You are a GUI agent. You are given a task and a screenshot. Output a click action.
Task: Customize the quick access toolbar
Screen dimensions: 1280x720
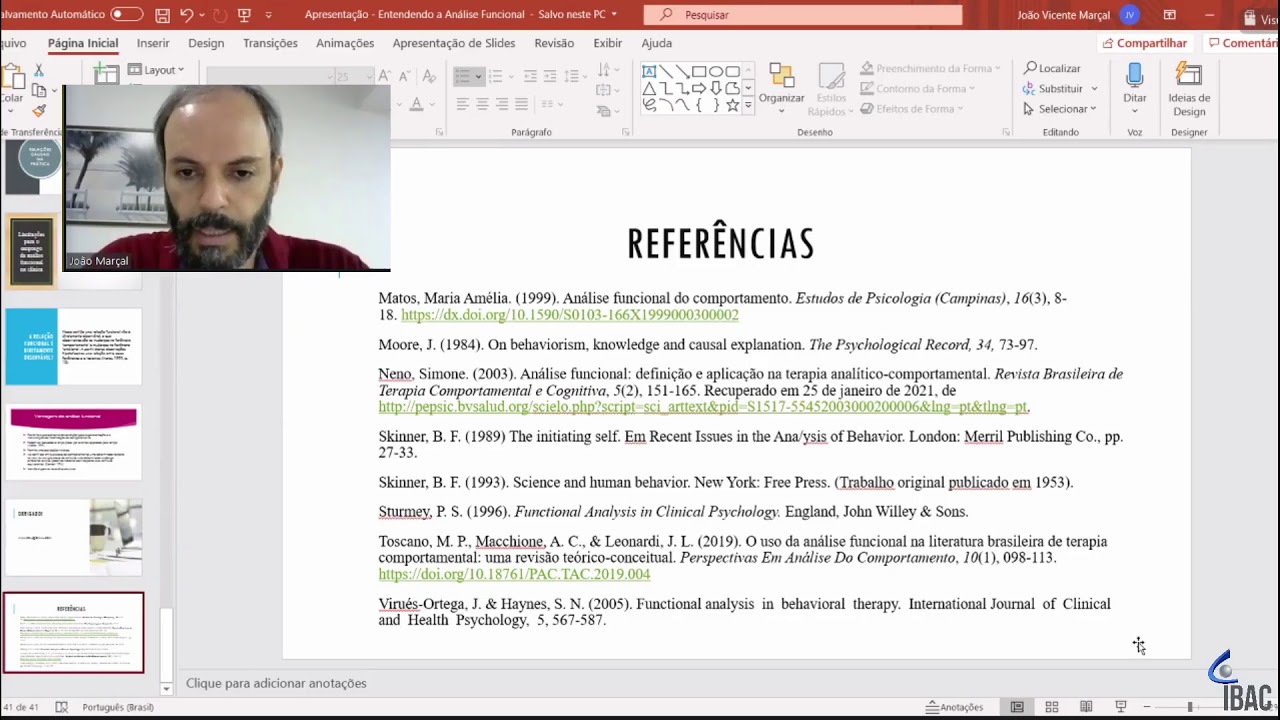click(x=268, y=15)
